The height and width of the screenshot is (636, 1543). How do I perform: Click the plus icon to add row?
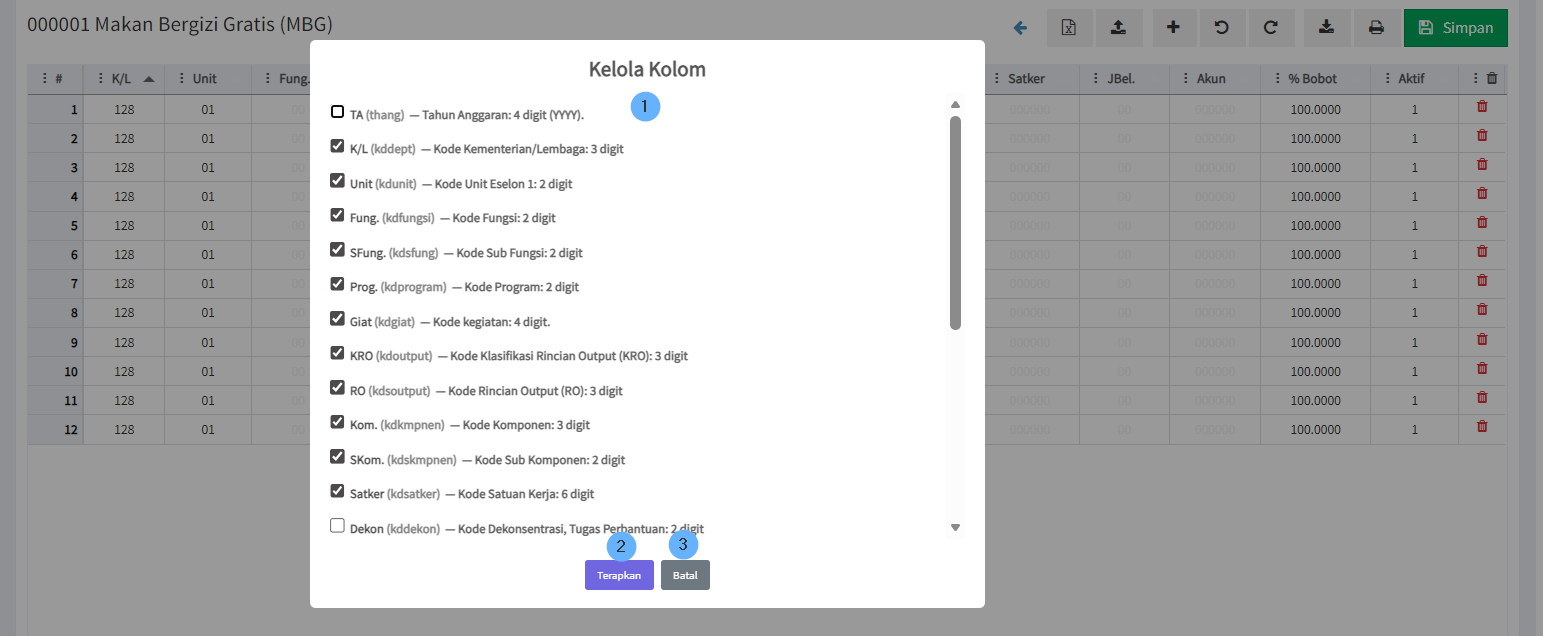point(1174,28)
